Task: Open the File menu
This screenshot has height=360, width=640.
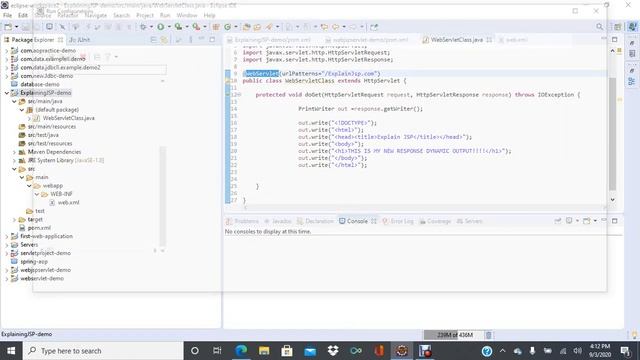Action: coord(7,16)
